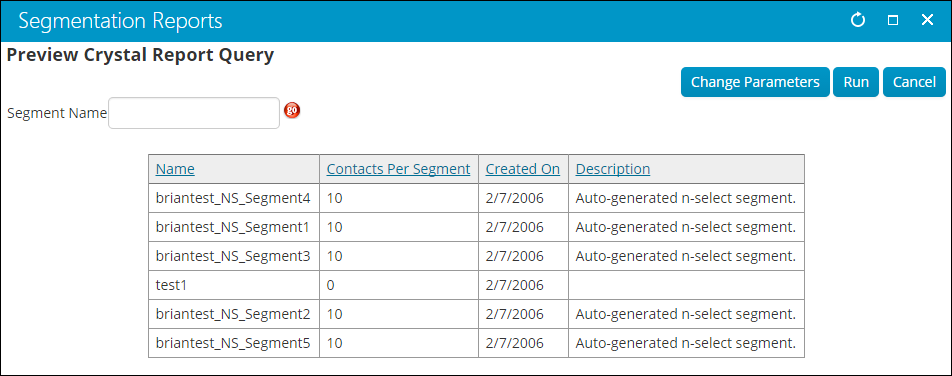The image size is (952, 376).
Task: Sort by Created On column header
Action: tap(523, 169)
